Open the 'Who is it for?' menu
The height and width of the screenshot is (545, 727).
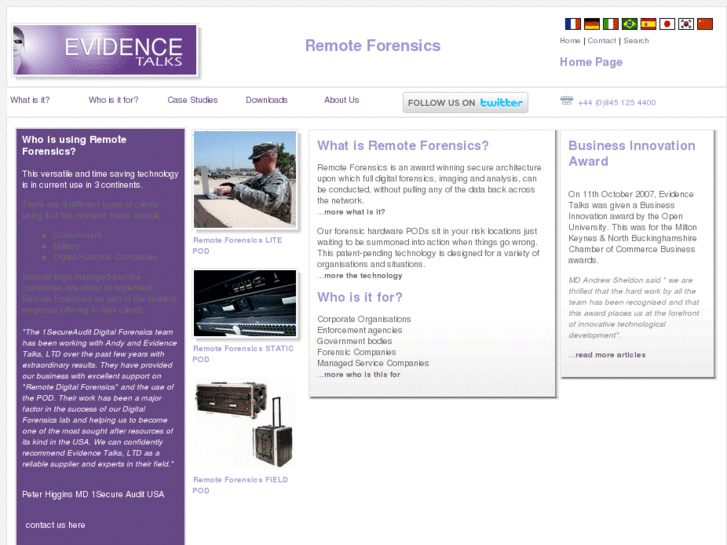point(114,100)
